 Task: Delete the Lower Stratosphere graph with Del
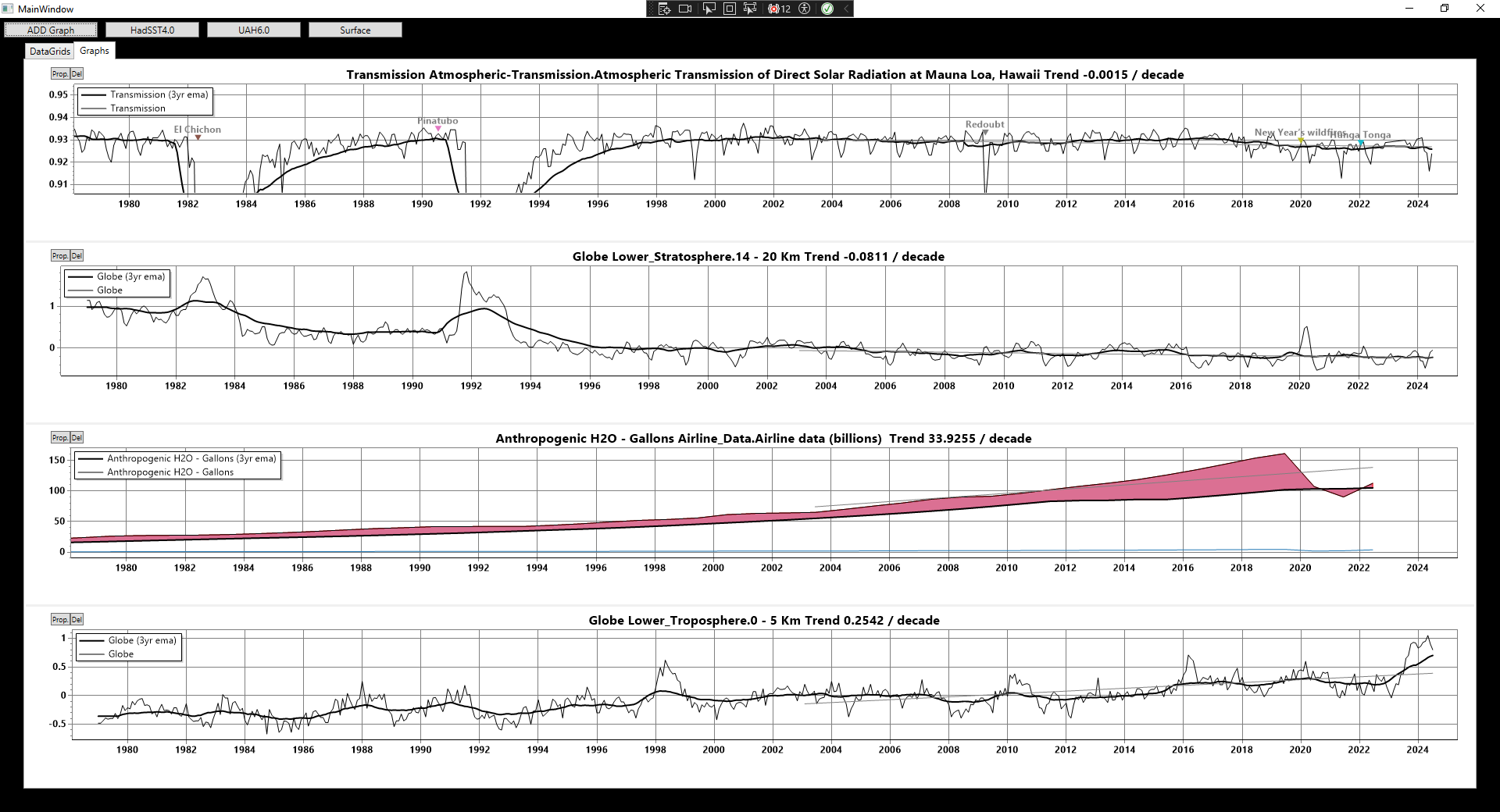click(x=77, y=255)
